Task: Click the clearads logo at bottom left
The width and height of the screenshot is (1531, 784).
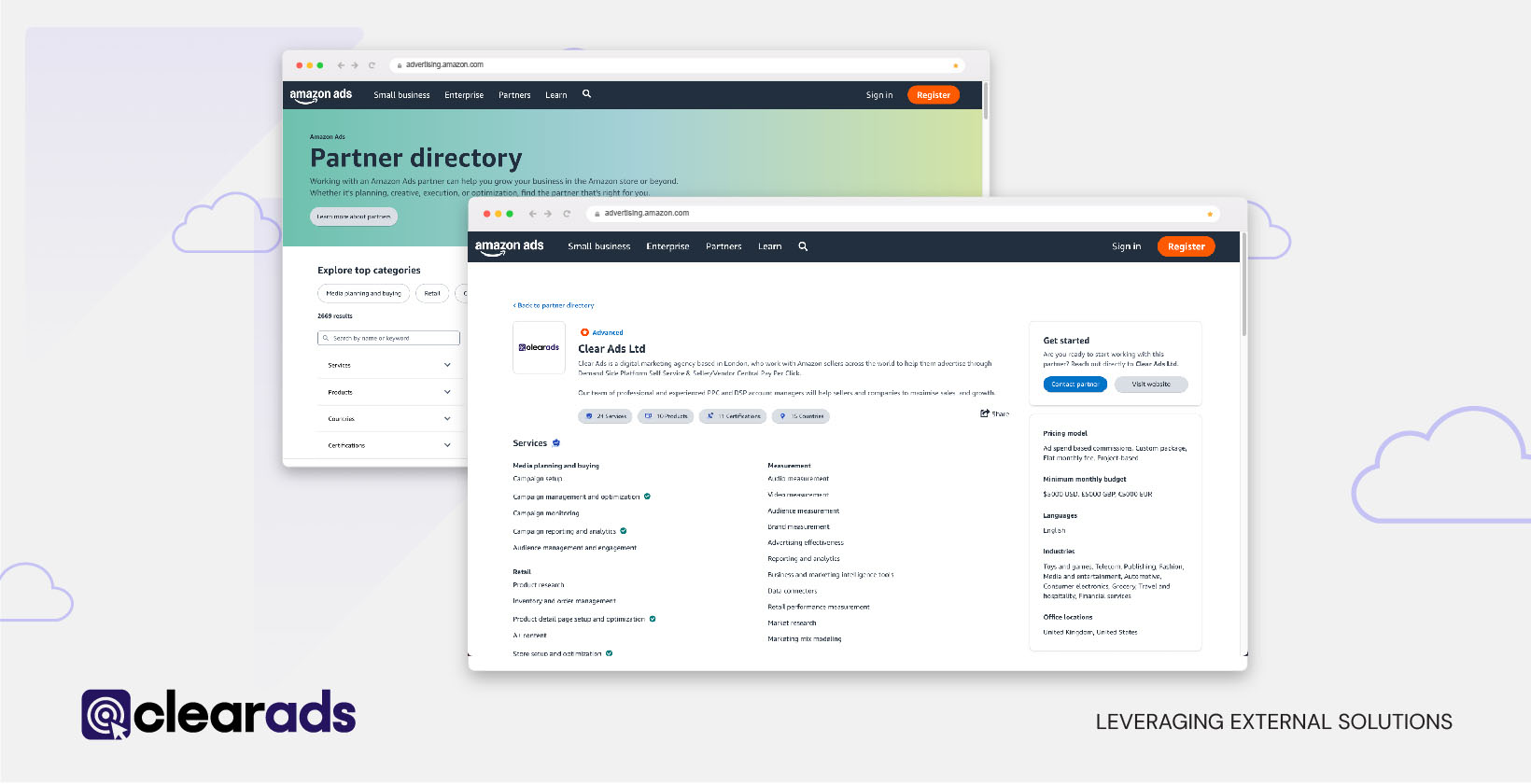Action: (218, 715)
